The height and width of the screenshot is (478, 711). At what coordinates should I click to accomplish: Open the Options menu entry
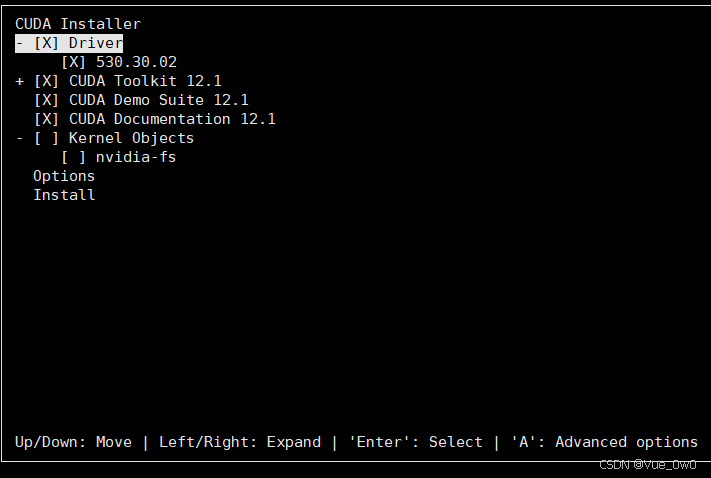(x=64, y=176)
